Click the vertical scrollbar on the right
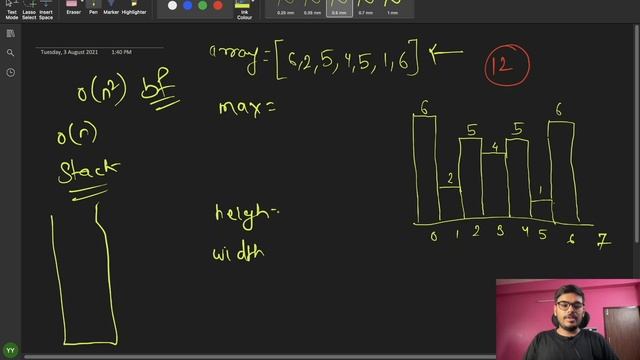 click(638, 135)
